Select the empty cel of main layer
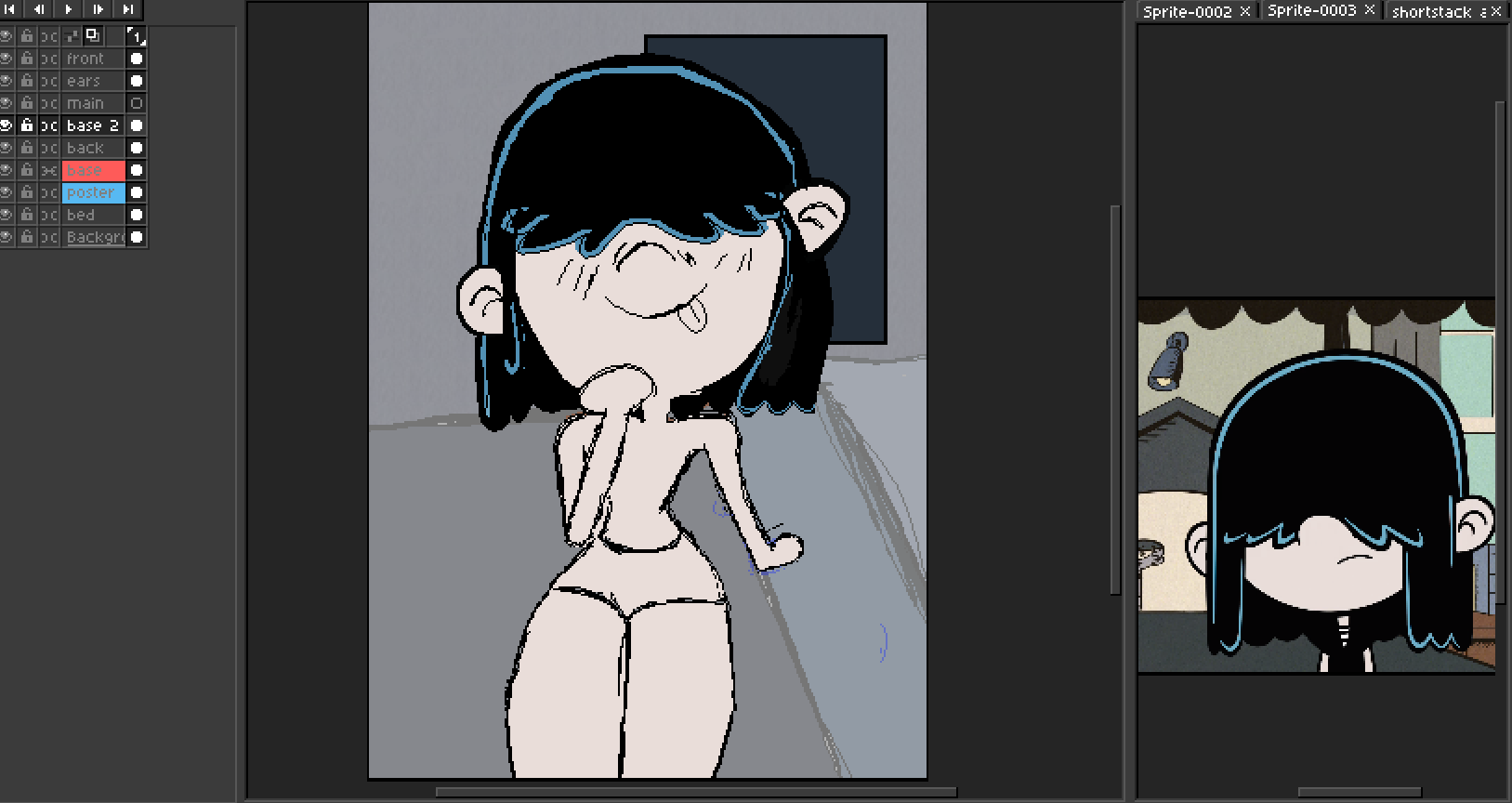Viewport: 1512px width, 803px height. [x=137, y=103]
